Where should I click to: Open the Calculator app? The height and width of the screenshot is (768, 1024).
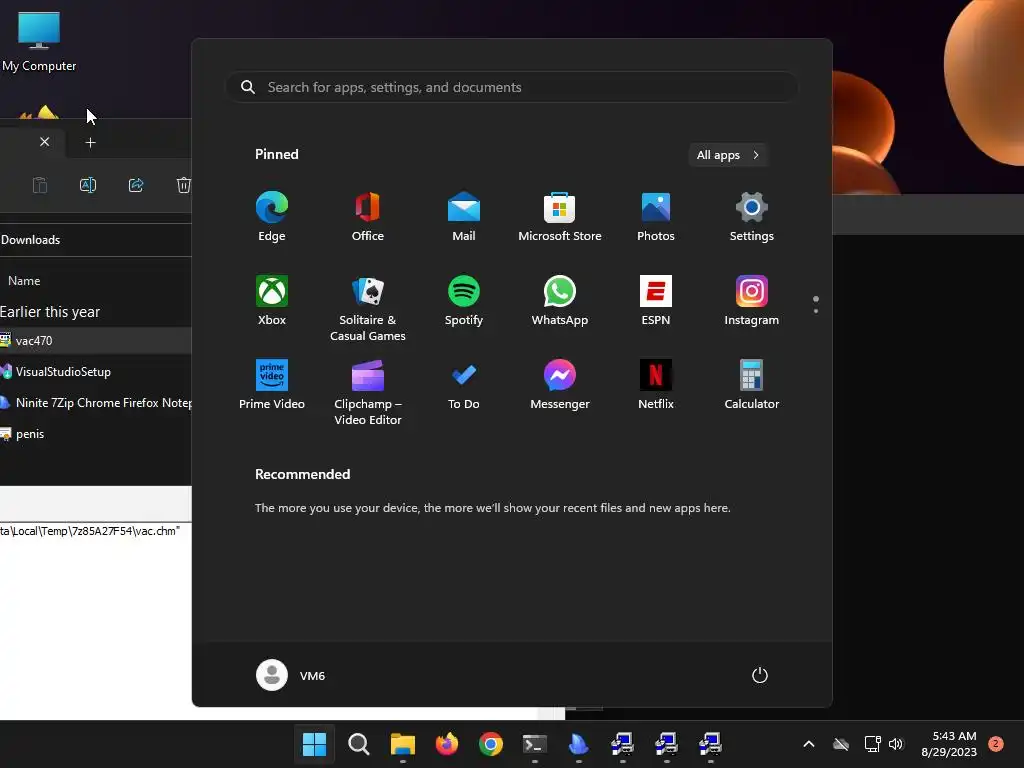coord(752,385)
